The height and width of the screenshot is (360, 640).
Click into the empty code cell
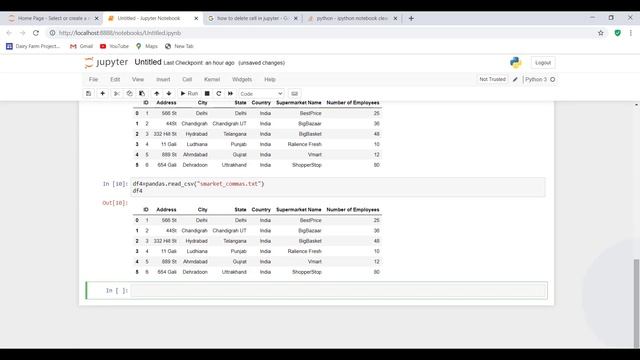(x=338, y=290)
